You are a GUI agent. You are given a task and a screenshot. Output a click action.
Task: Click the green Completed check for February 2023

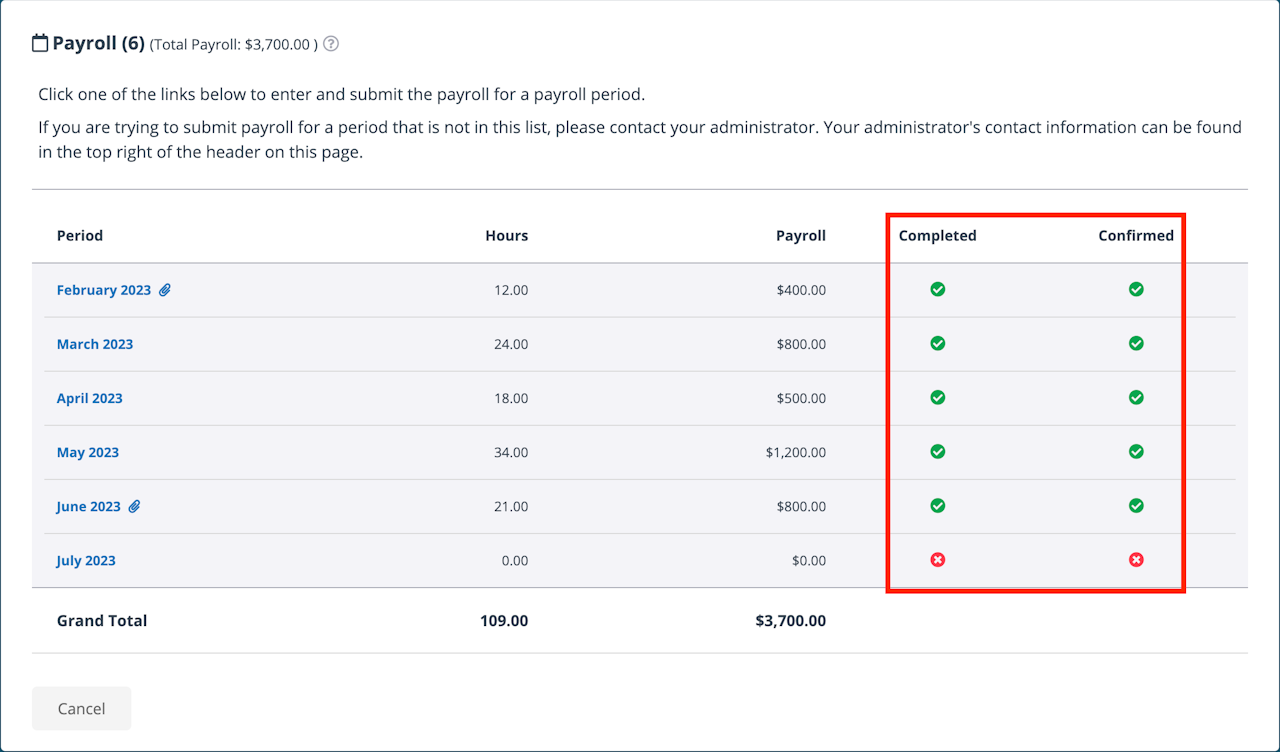point(937,290)
